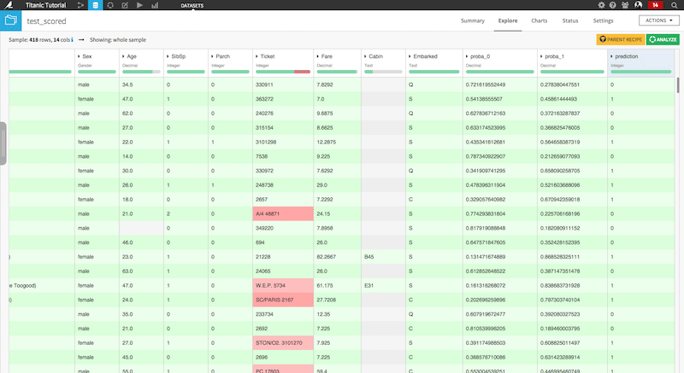Select Ticket cell '330911'
Screen dimensions: 684x373
283,85
